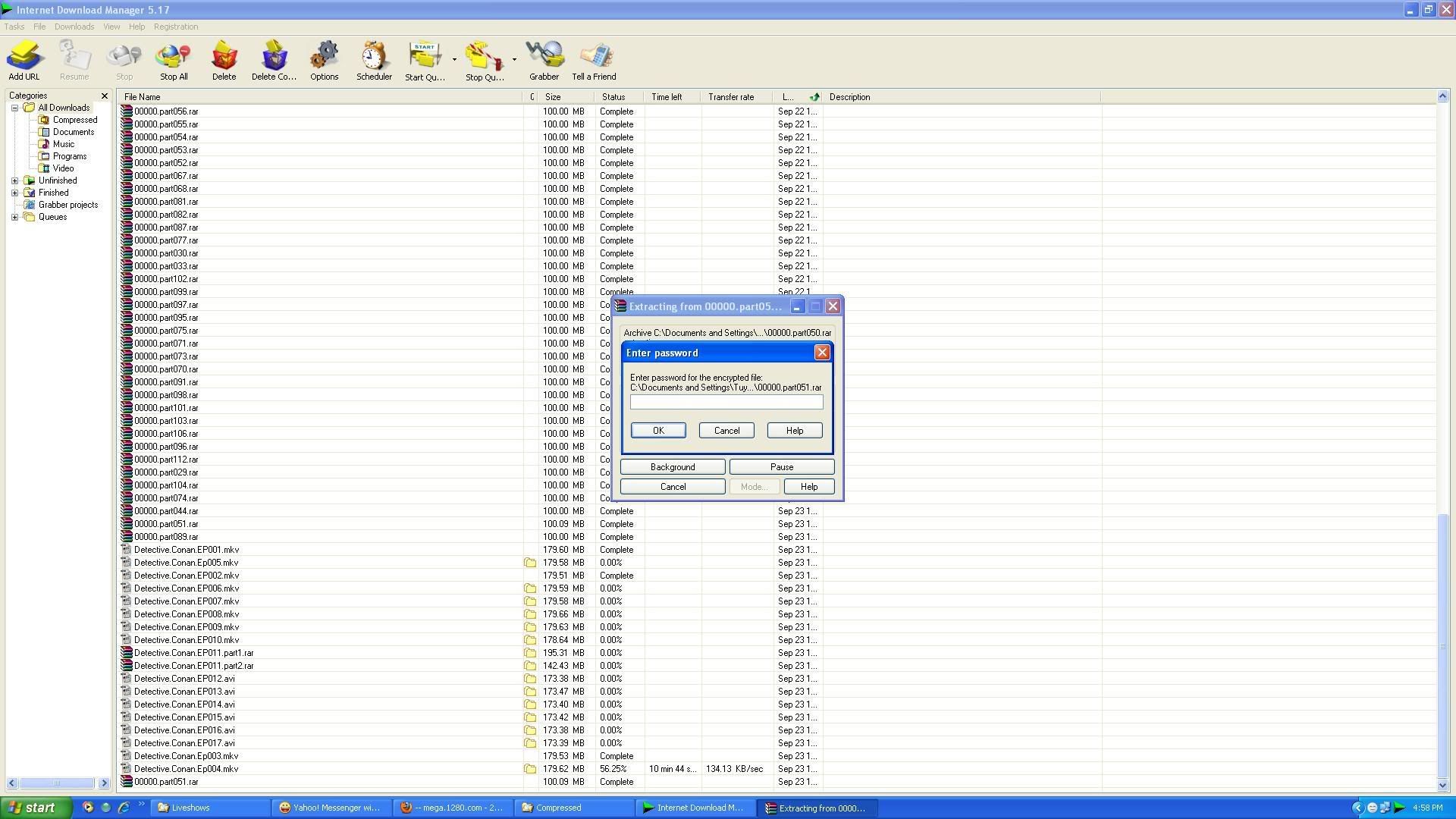Open the Grabber tool icon
The width and height of the screenshot is (1456, 819).
click(544, 61)
